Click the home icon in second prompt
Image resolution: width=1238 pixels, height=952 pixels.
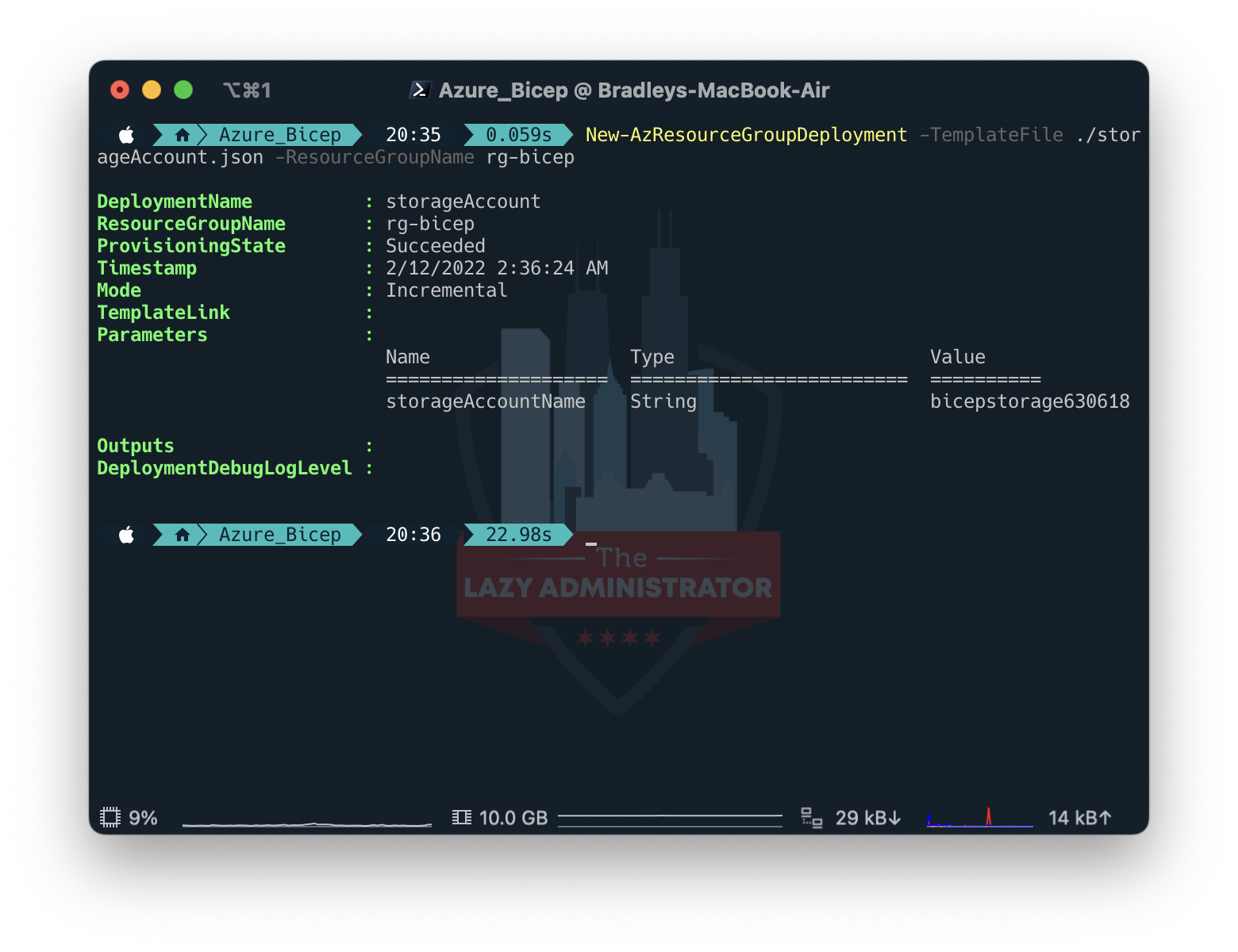pos(183,535)
